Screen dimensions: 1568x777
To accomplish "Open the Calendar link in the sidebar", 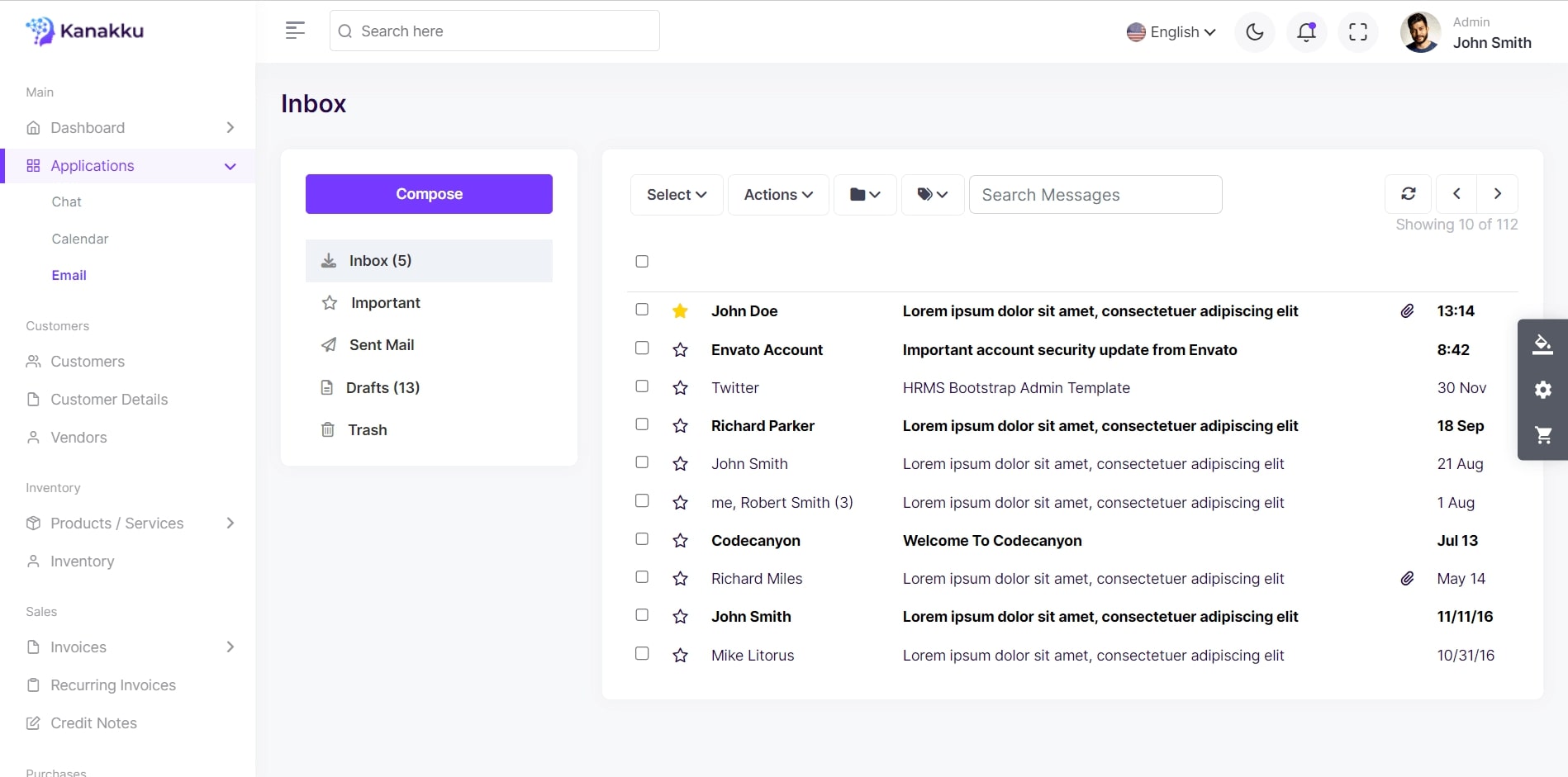I will 80,239.
